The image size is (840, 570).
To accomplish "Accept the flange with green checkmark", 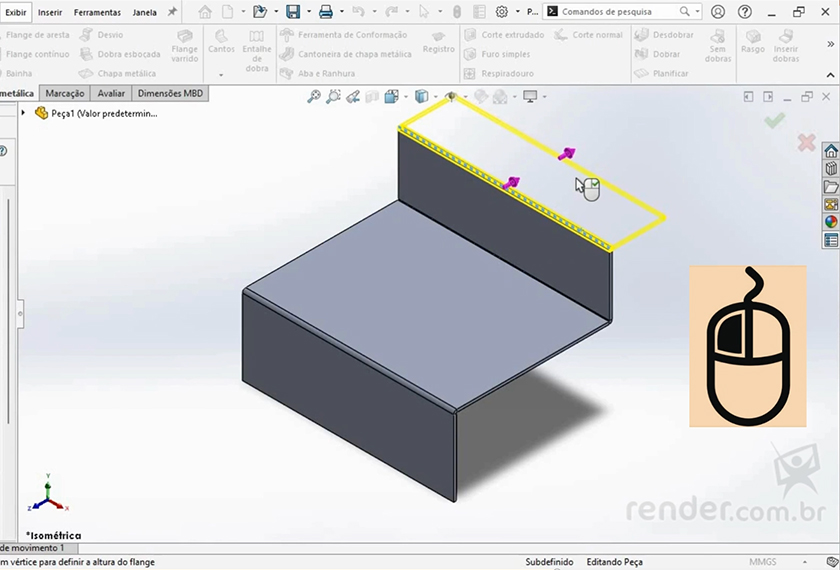I will pyautogui.click(x=774, y=120).
